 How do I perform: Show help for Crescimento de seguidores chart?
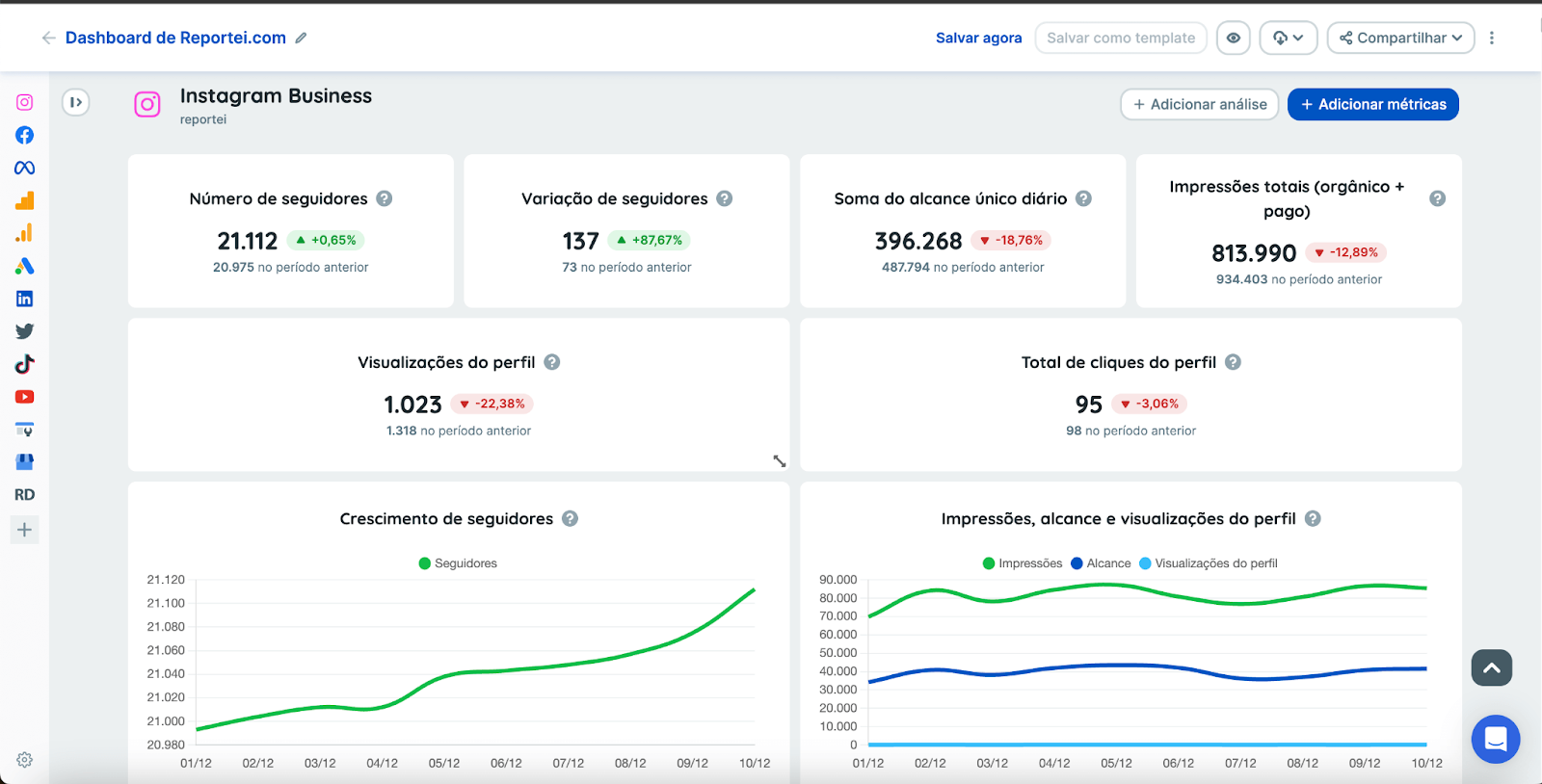(x=571, y=518)
